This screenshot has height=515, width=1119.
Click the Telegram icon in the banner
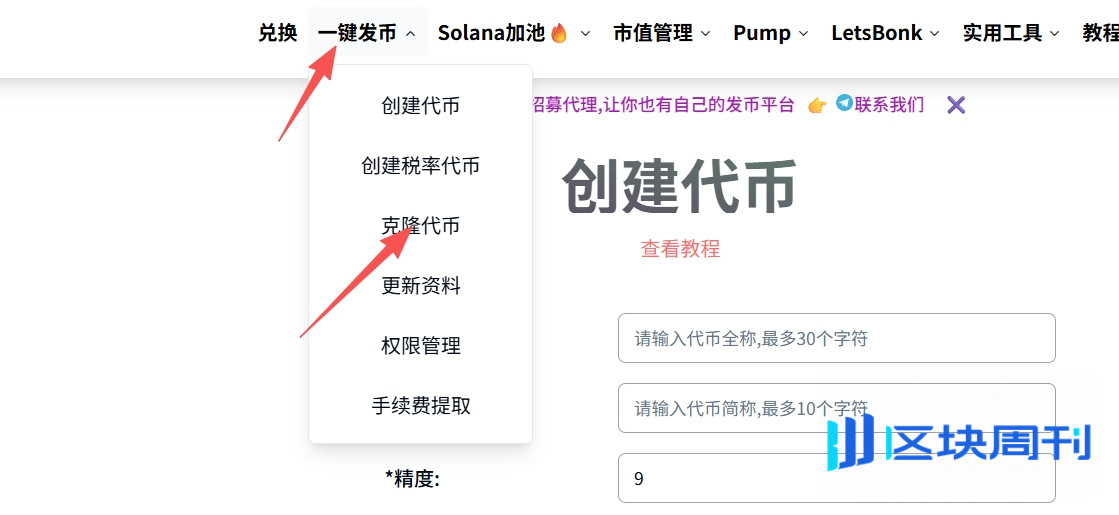coord(845,103)
